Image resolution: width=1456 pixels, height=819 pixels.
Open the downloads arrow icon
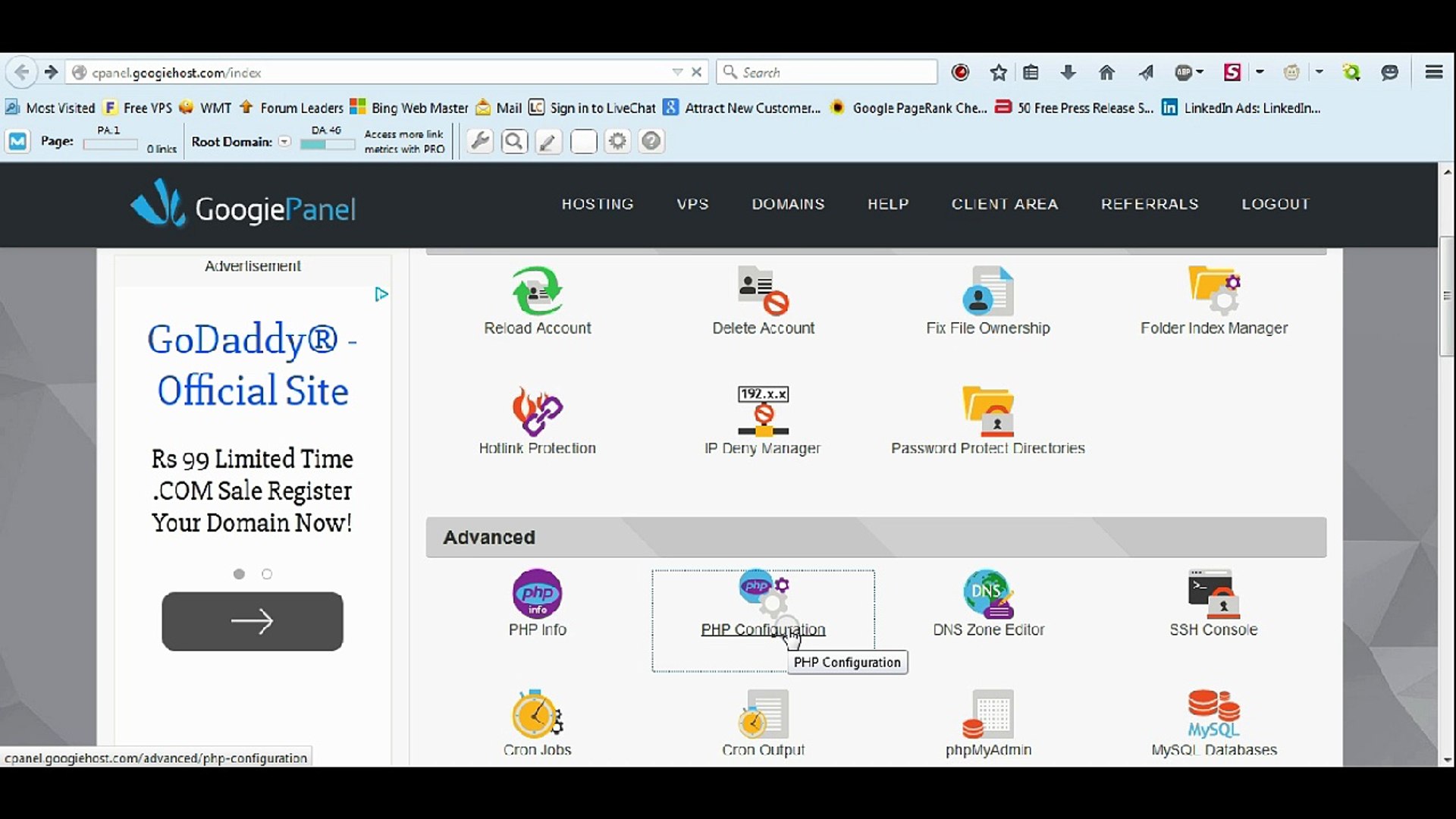coord(1068,72)
